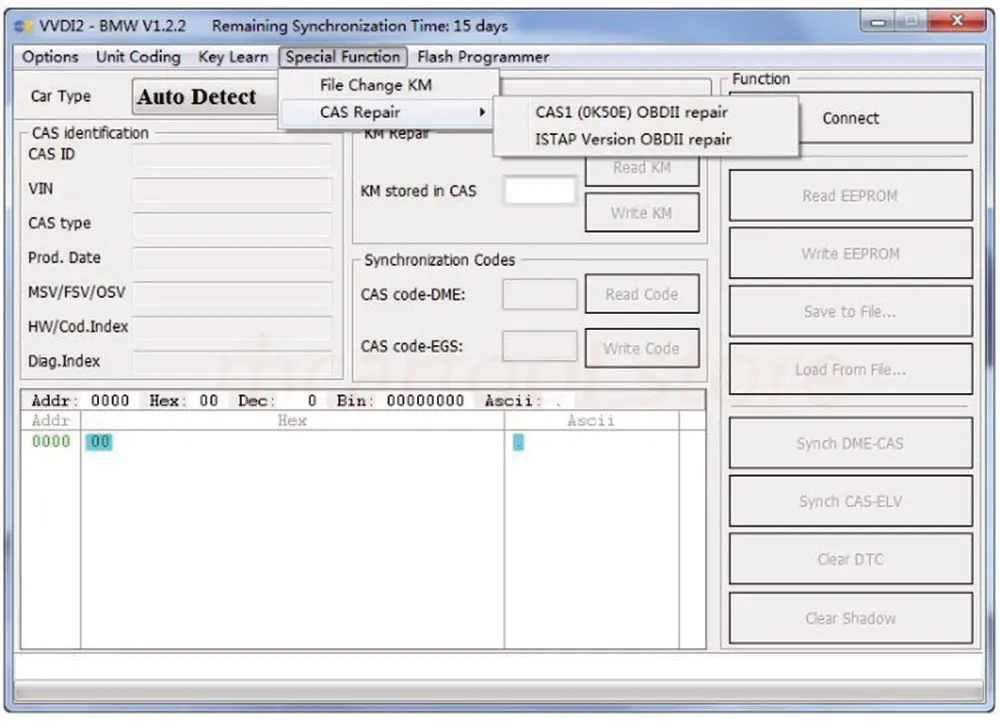The image size is (1000, 727).
Task: Click the CAS code-EGS field
Action: coord(540,346)
